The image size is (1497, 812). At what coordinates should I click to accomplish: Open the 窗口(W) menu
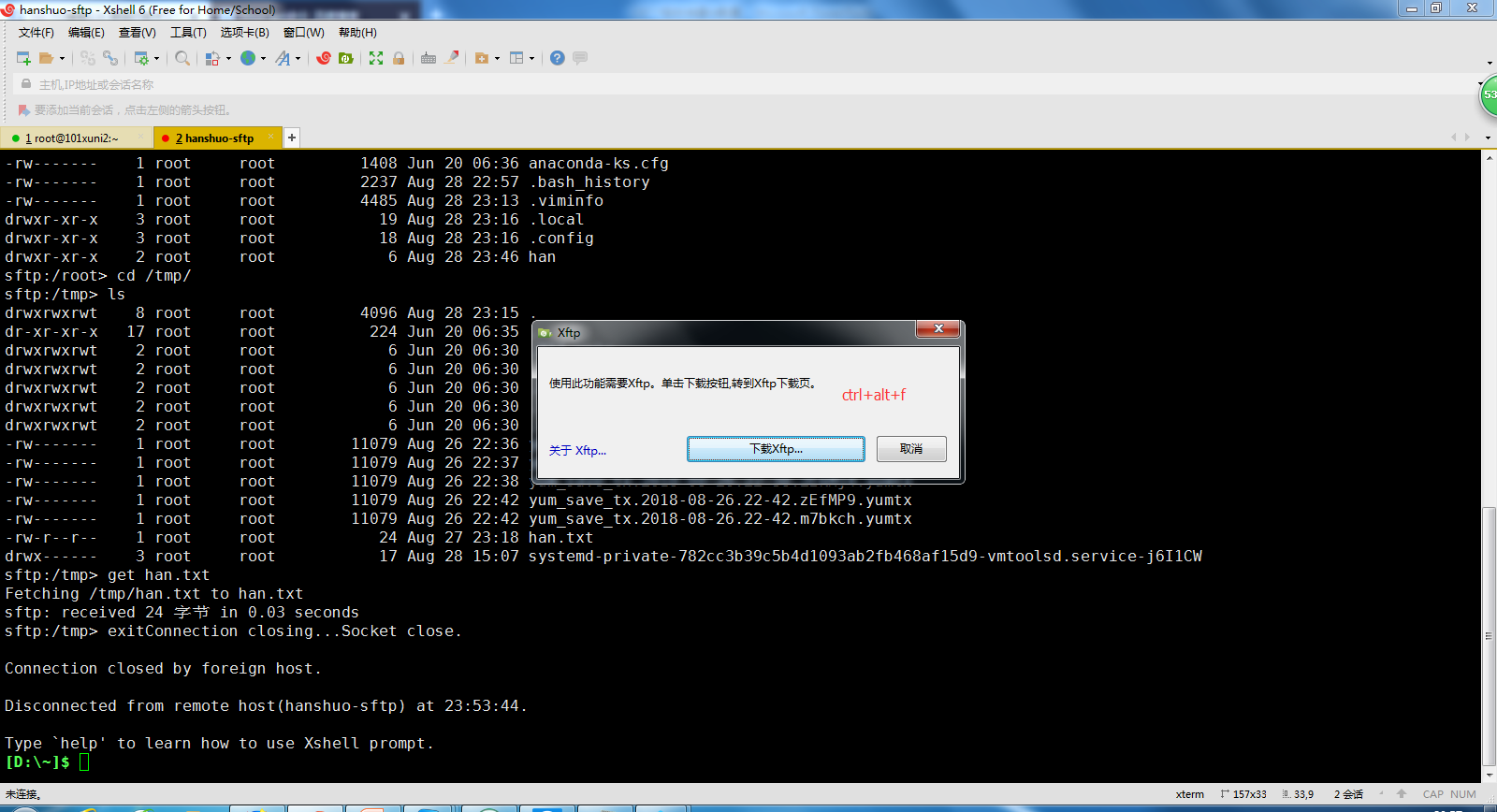pos(304,33)
